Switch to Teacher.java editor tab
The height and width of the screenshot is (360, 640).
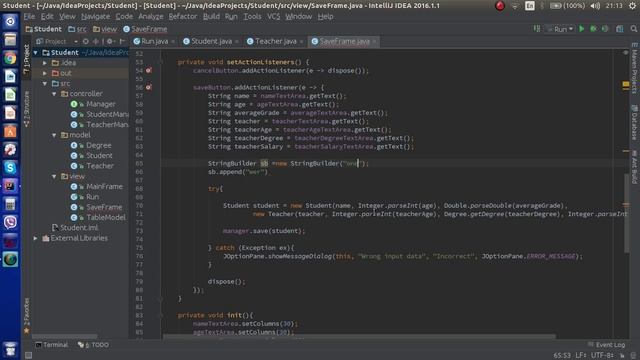275,41
